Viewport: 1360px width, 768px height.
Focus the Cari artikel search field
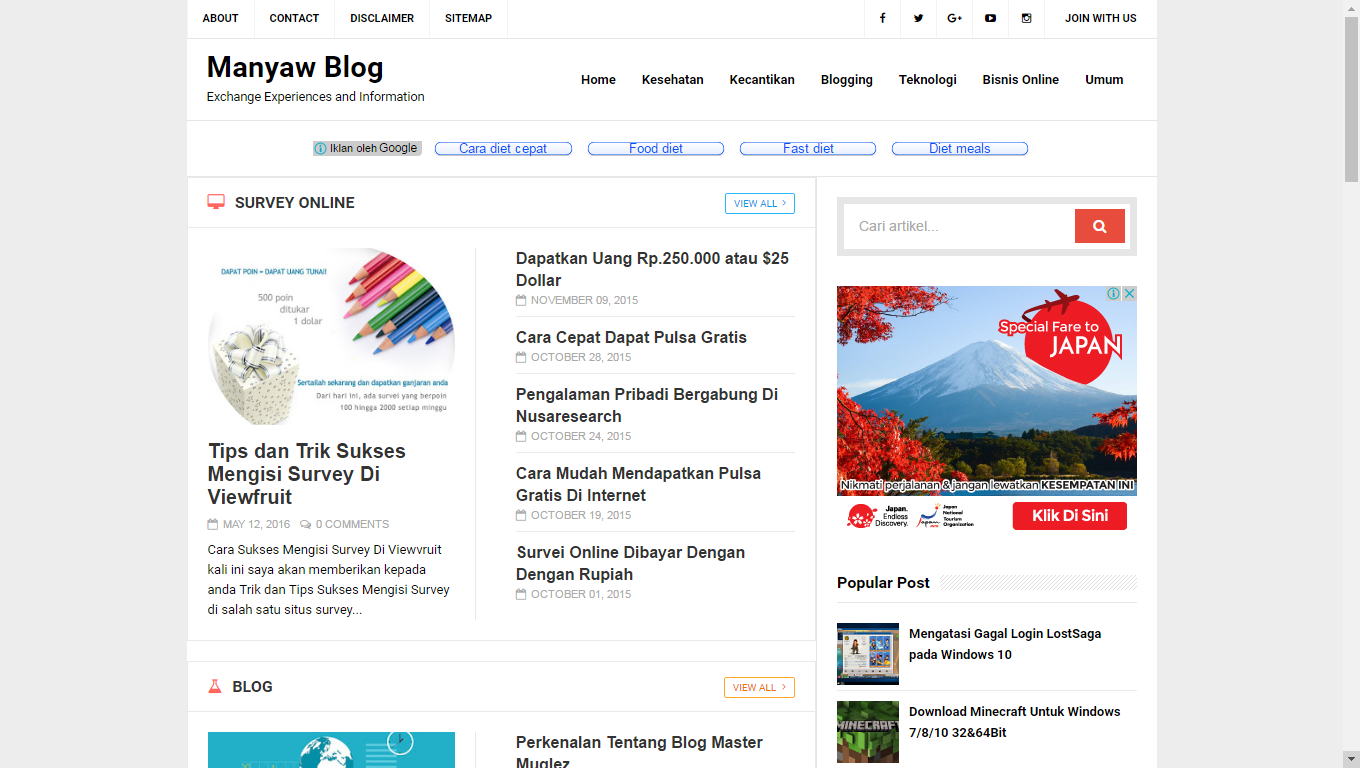tap(960, 226)
